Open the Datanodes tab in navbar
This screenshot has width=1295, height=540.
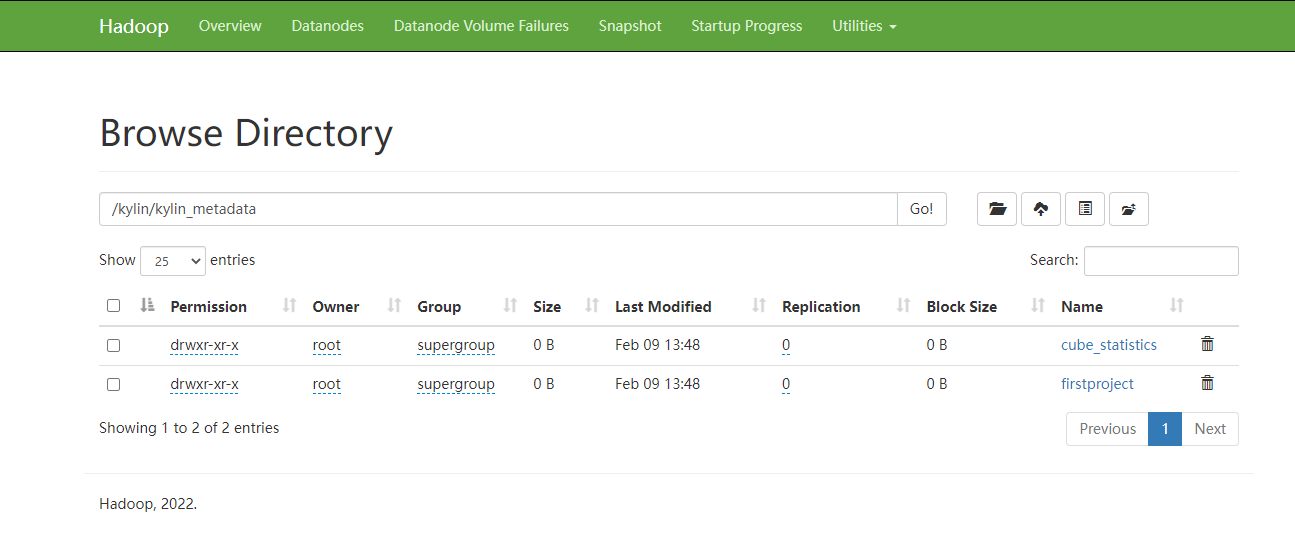click(x=328, y=26)
